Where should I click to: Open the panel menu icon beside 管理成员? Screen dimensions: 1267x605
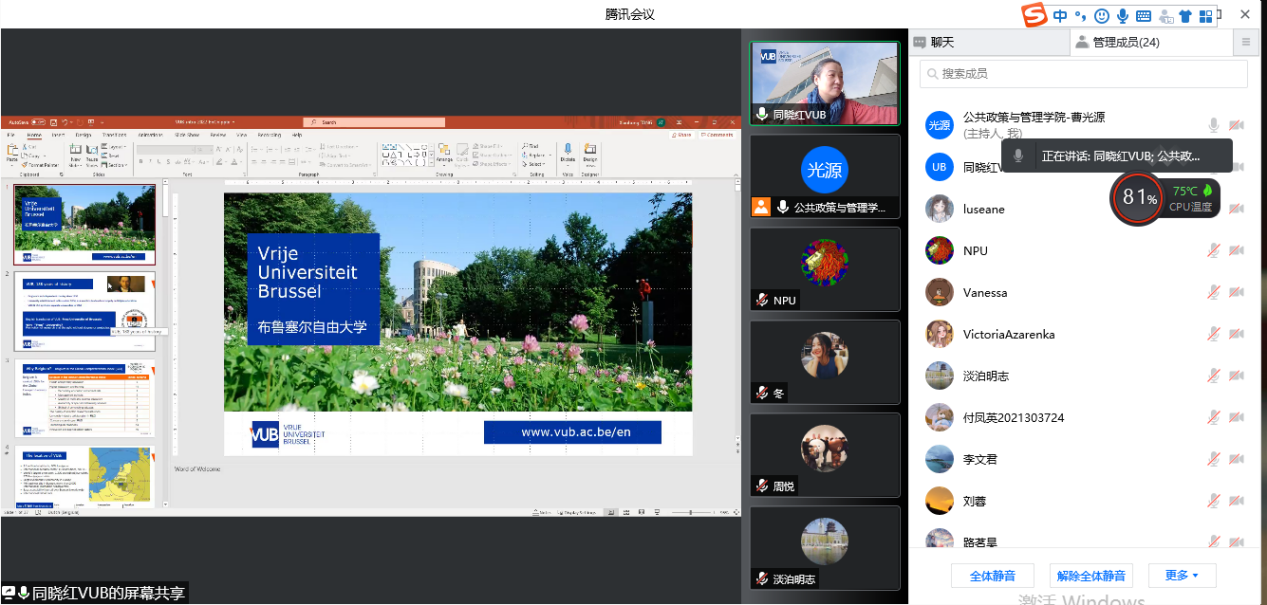1246,42
